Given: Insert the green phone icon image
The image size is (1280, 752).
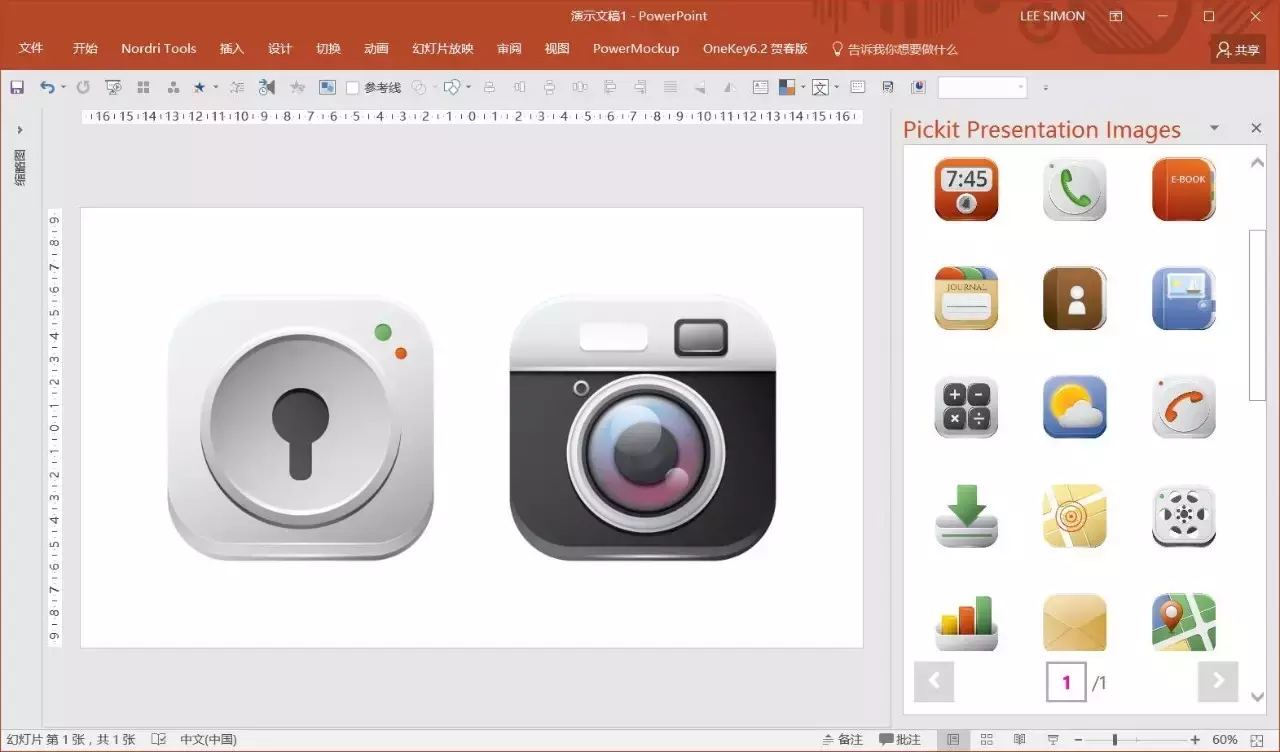Looking at the screenshot, I should [1075, 189].
